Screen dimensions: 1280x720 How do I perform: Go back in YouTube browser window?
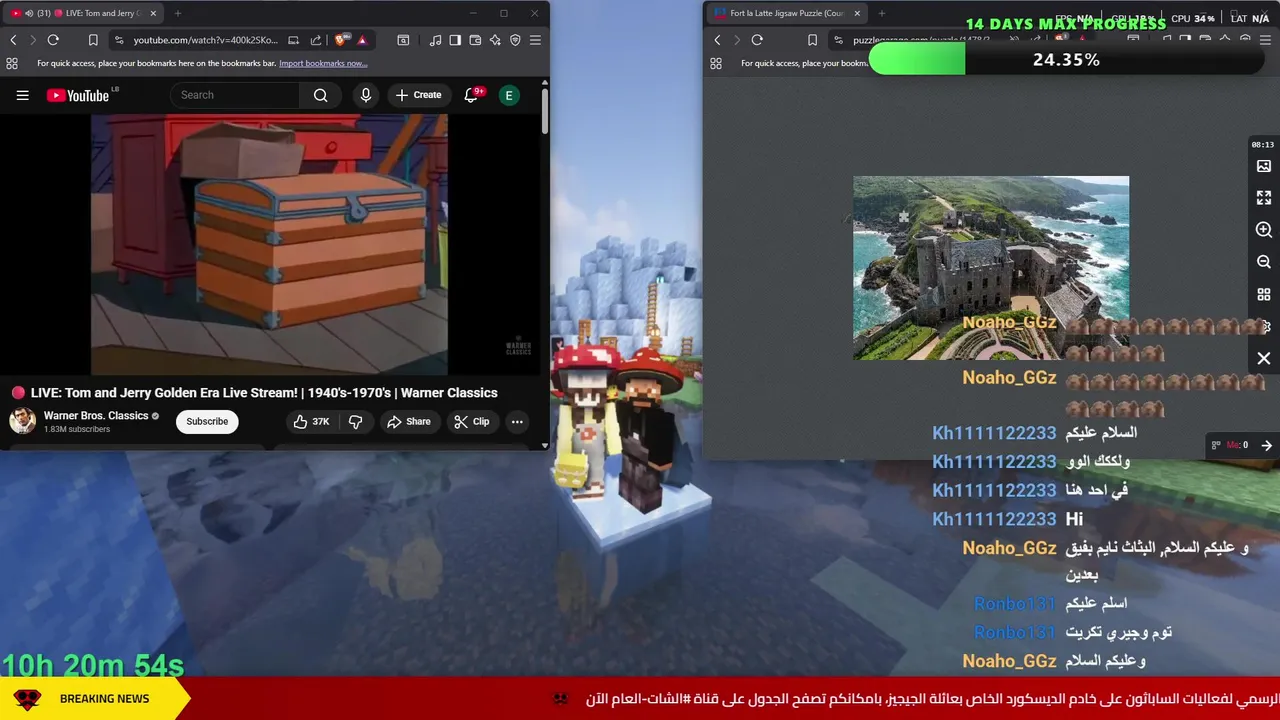[13, 40]
